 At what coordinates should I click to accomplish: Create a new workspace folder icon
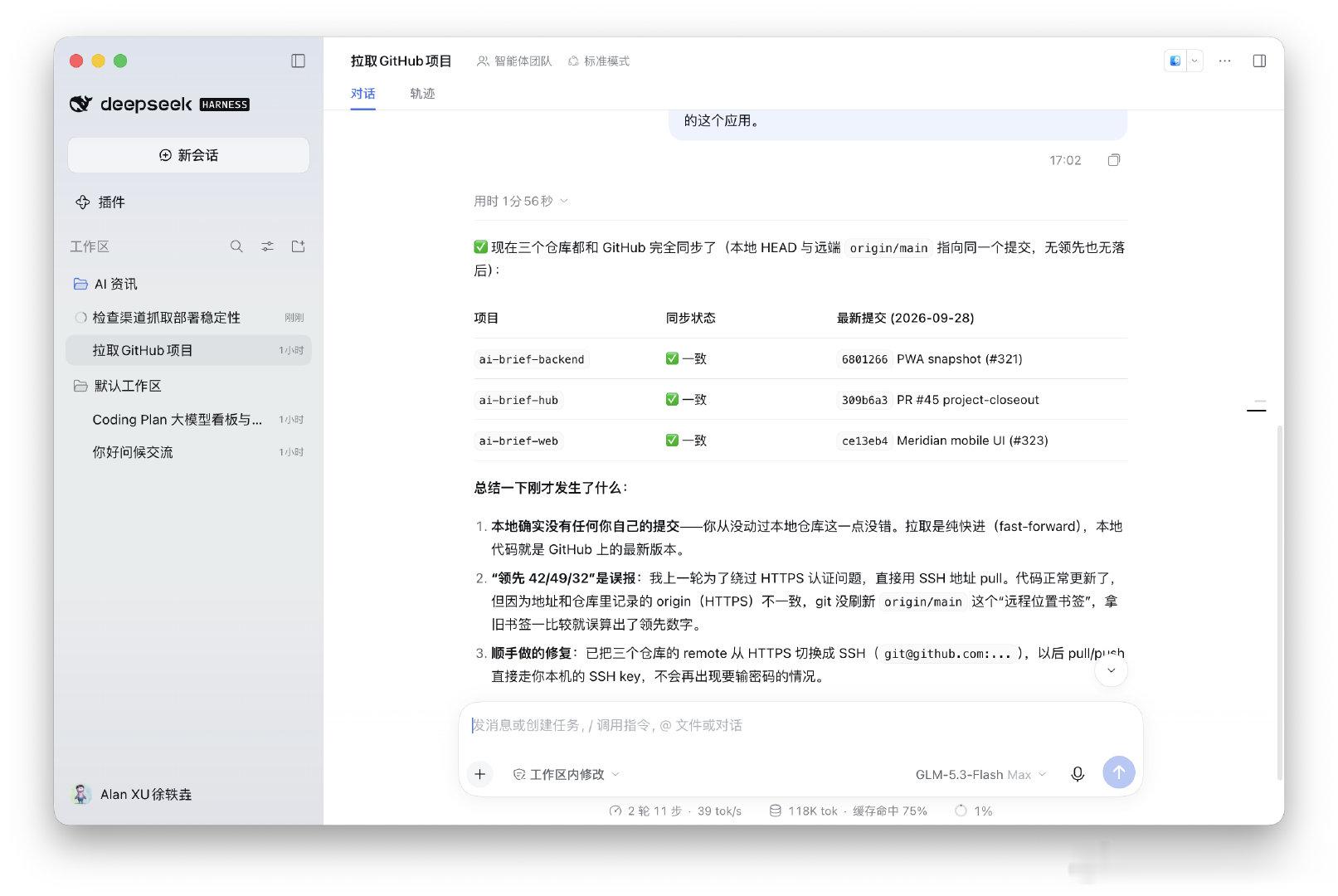tap(299, 246)
